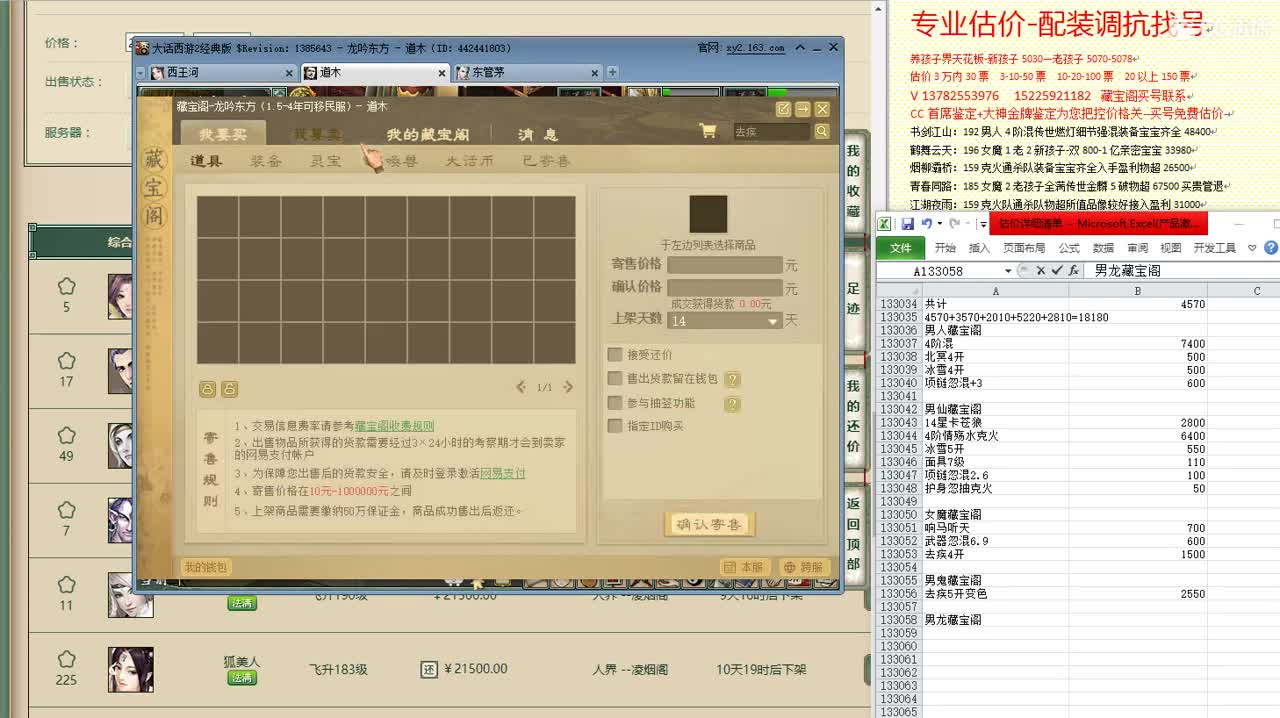Click the second unlock icon below item grid
This screenshot has height=718, width=1280.
click(x=229, y=389)
